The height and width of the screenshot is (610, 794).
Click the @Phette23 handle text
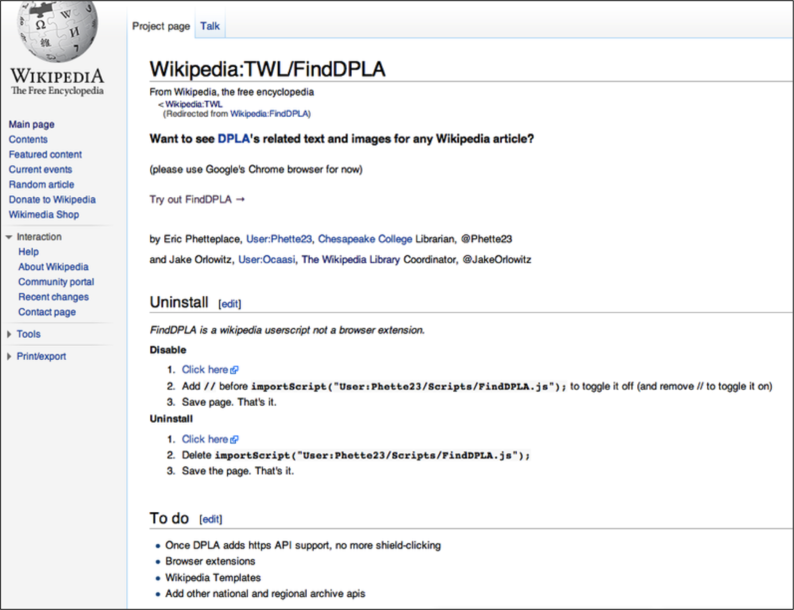click(487, 239)
